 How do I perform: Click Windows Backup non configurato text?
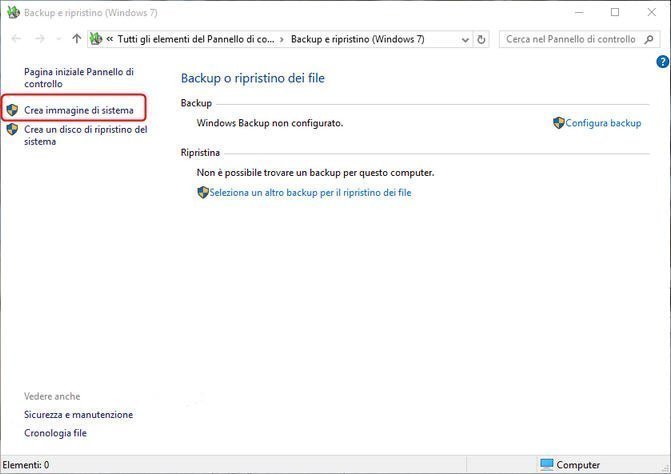270,123
